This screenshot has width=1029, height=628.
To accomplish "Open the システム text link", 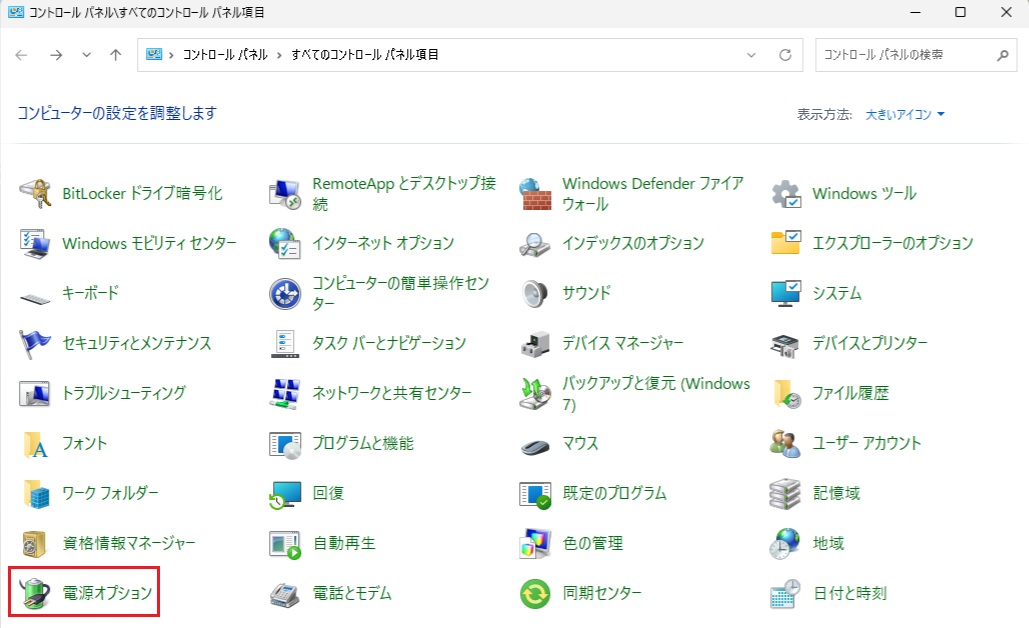I will [837, 293].
